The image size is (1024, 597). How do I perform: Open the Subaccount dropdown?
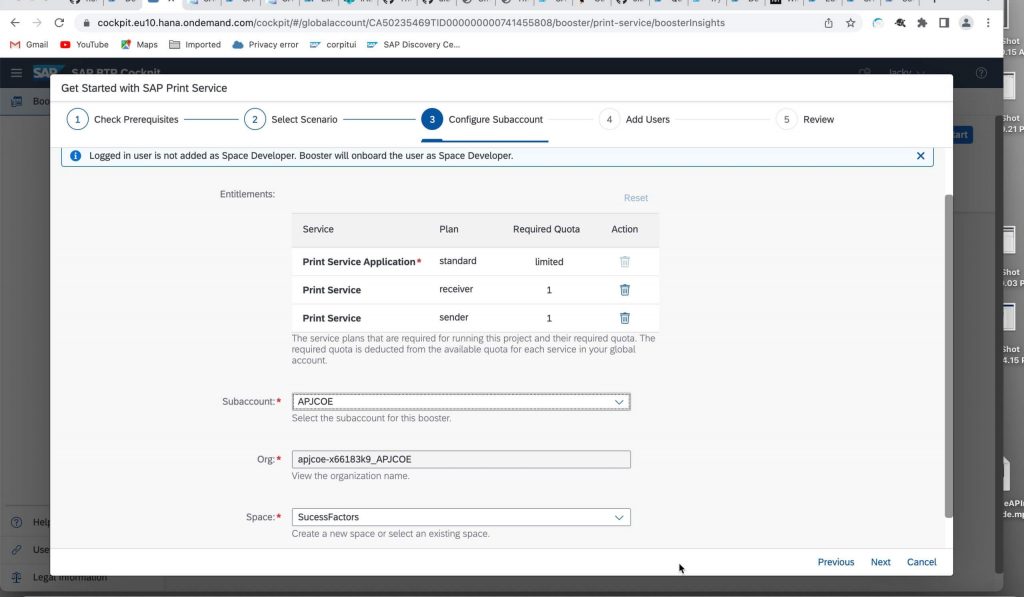pos(461,402)
